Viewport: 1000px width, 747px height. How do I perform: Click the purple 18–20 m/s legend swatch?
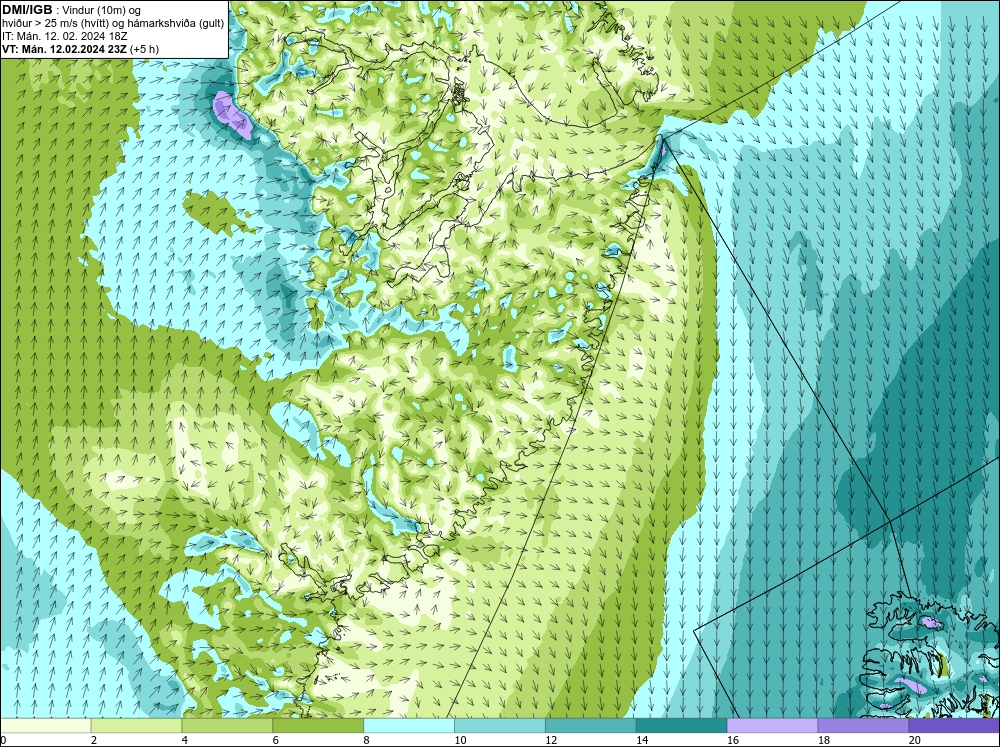click(x=863, y=725)
